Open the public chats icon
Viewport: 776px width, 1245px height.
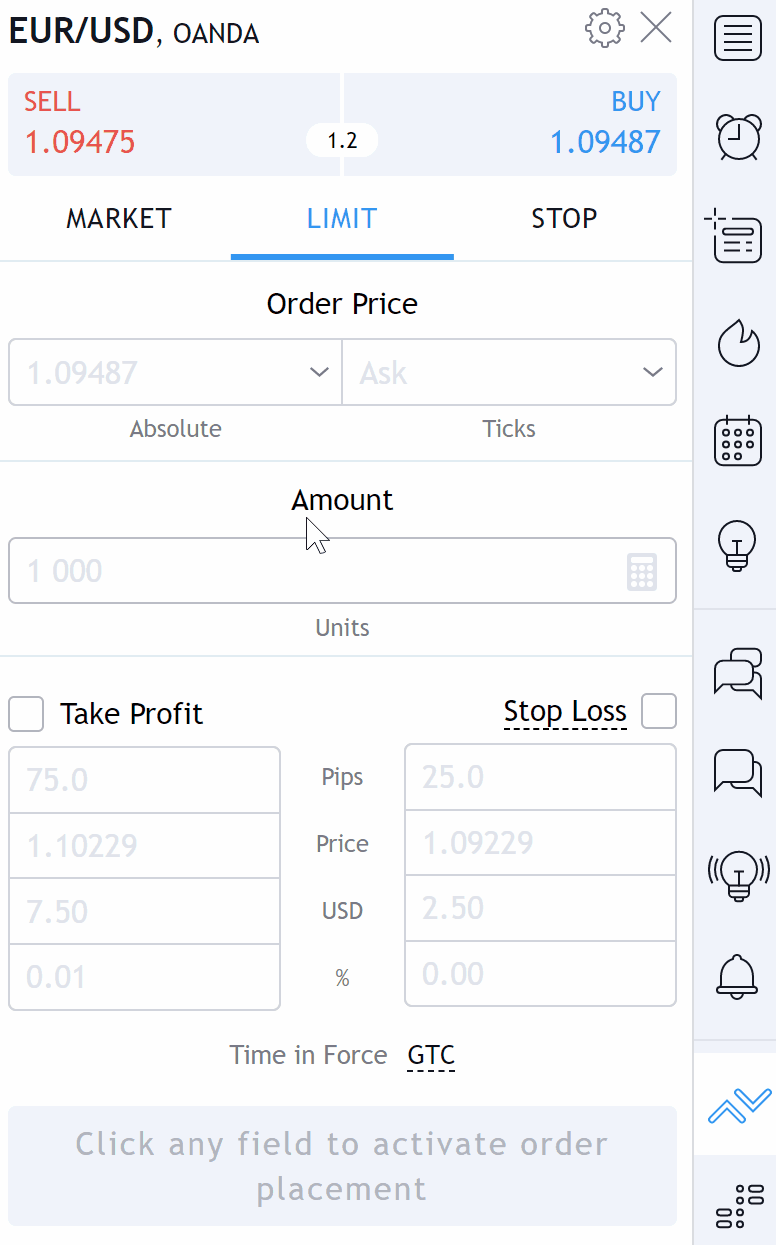(738, 673)
